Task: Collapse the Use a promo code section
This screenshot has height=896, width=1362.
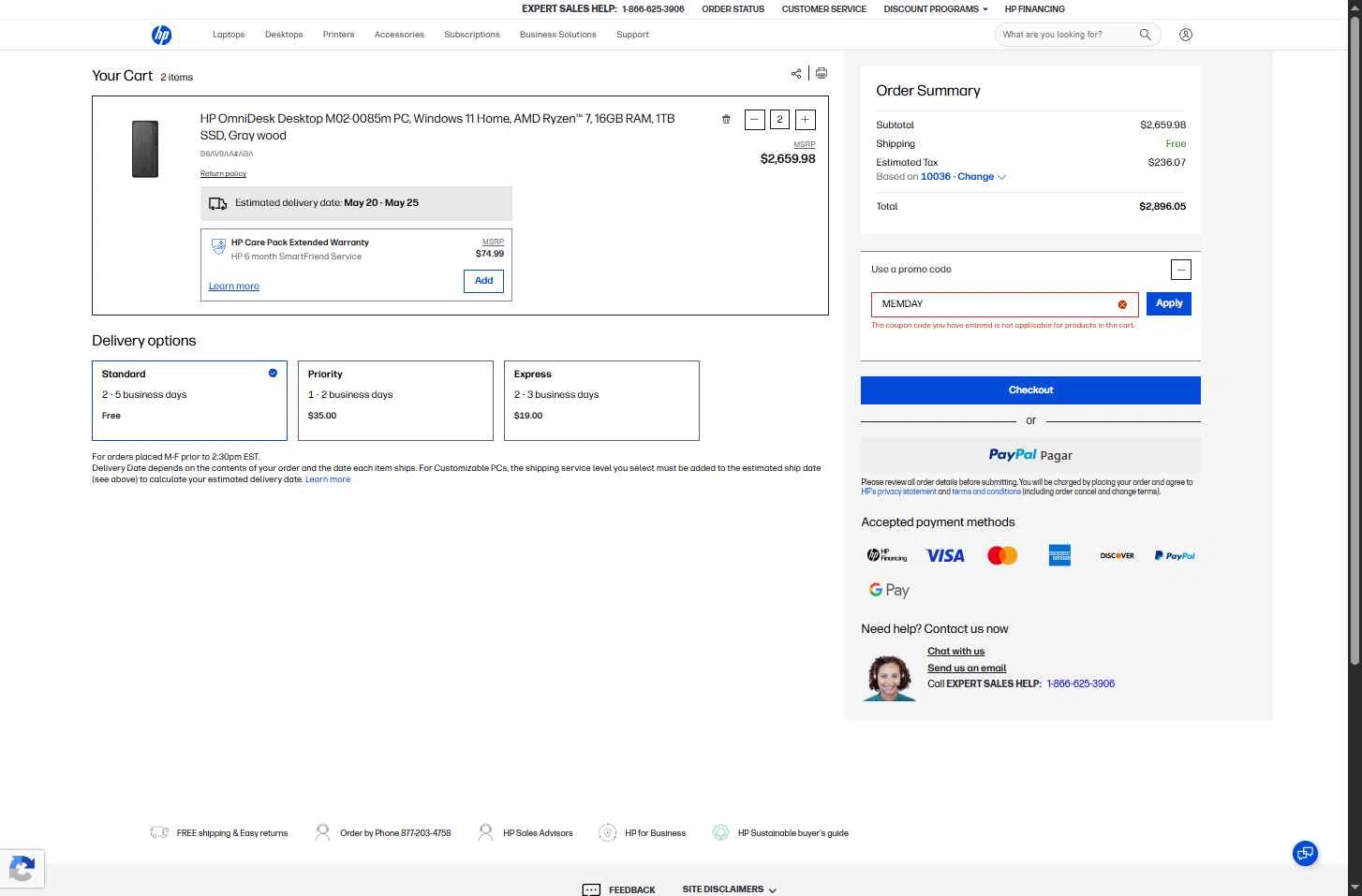Action: (x=1181, y=270)
